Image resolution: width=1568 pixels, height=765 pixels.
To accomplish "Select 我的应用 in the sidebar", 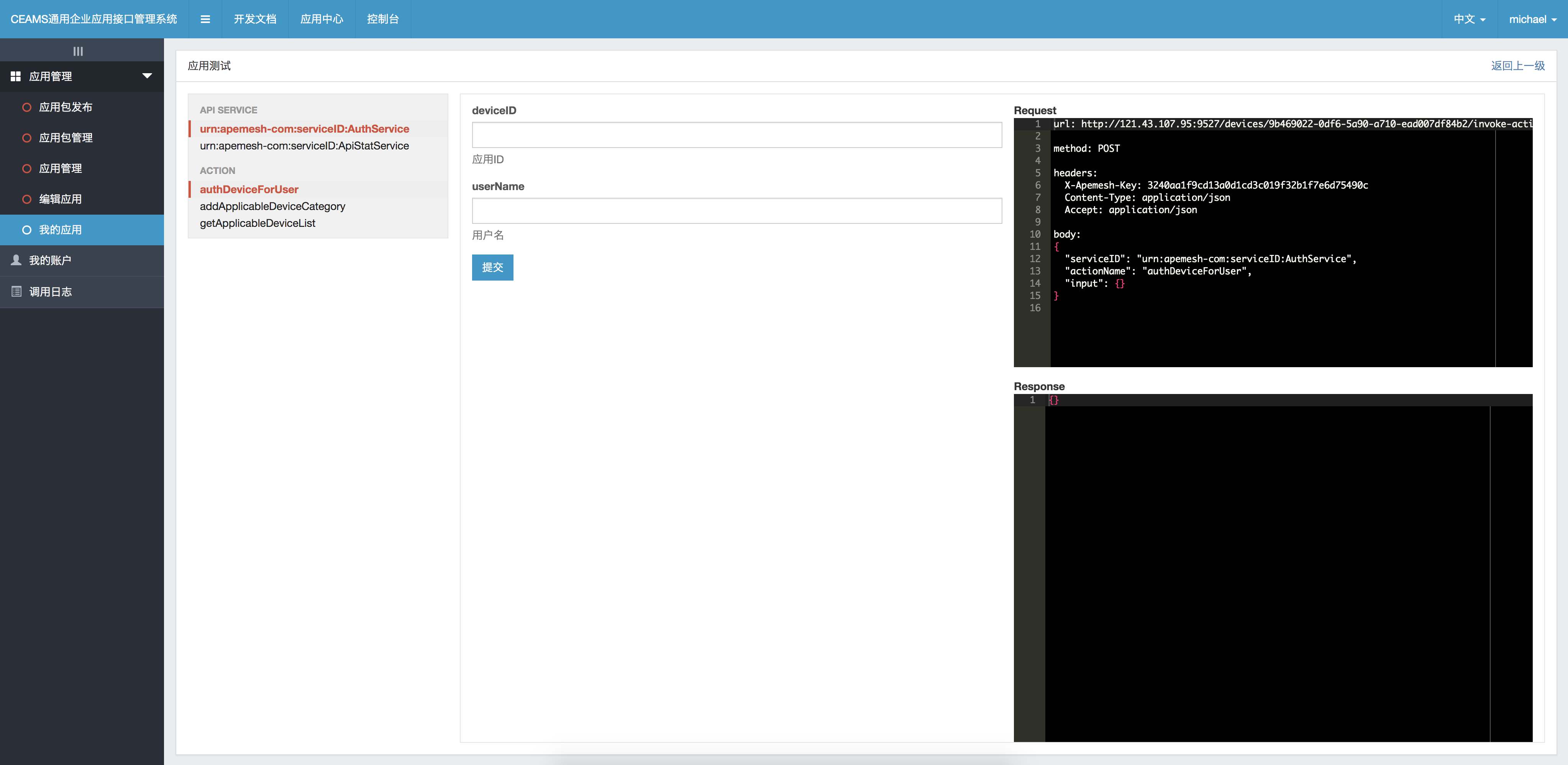I will 82,230.
